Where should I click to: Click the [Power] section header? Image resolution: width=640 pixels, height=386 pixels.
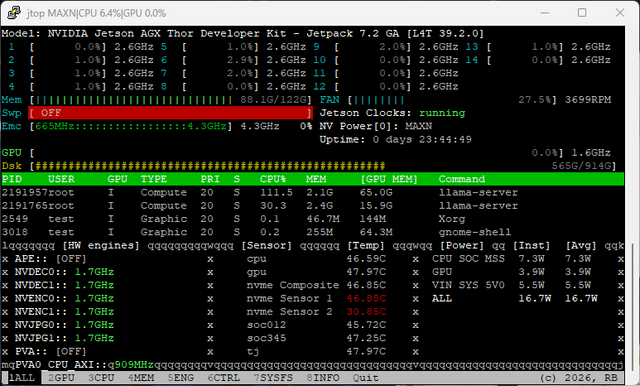pos(462,246)
